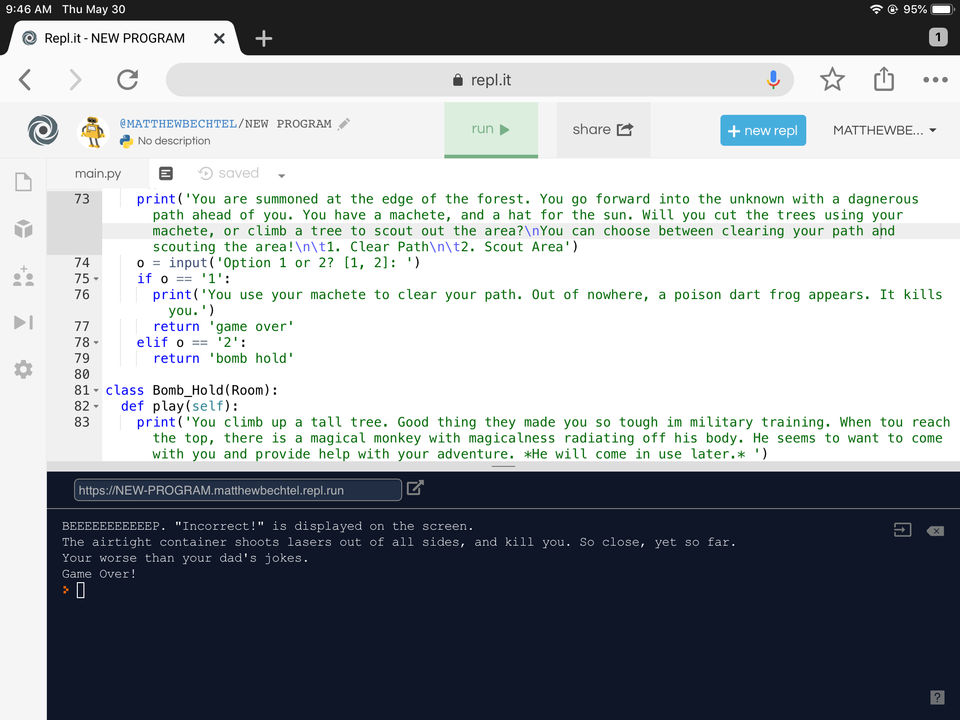This screenshot has width=960, height=720.
Task: Toggle the code formatter icon beside main.py
Action: click(166, 174)
